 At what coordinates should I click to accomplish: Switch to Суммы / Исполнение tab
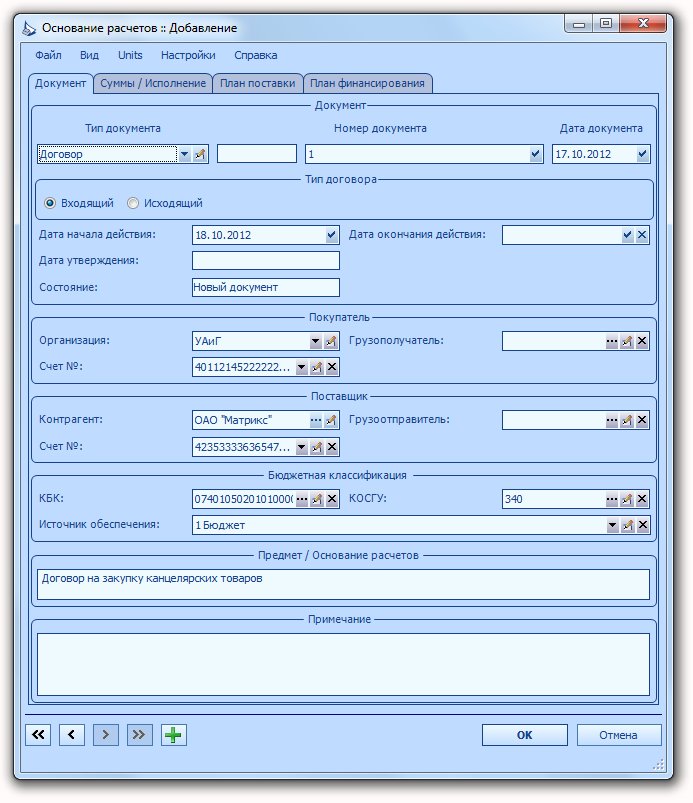(153, 83)
